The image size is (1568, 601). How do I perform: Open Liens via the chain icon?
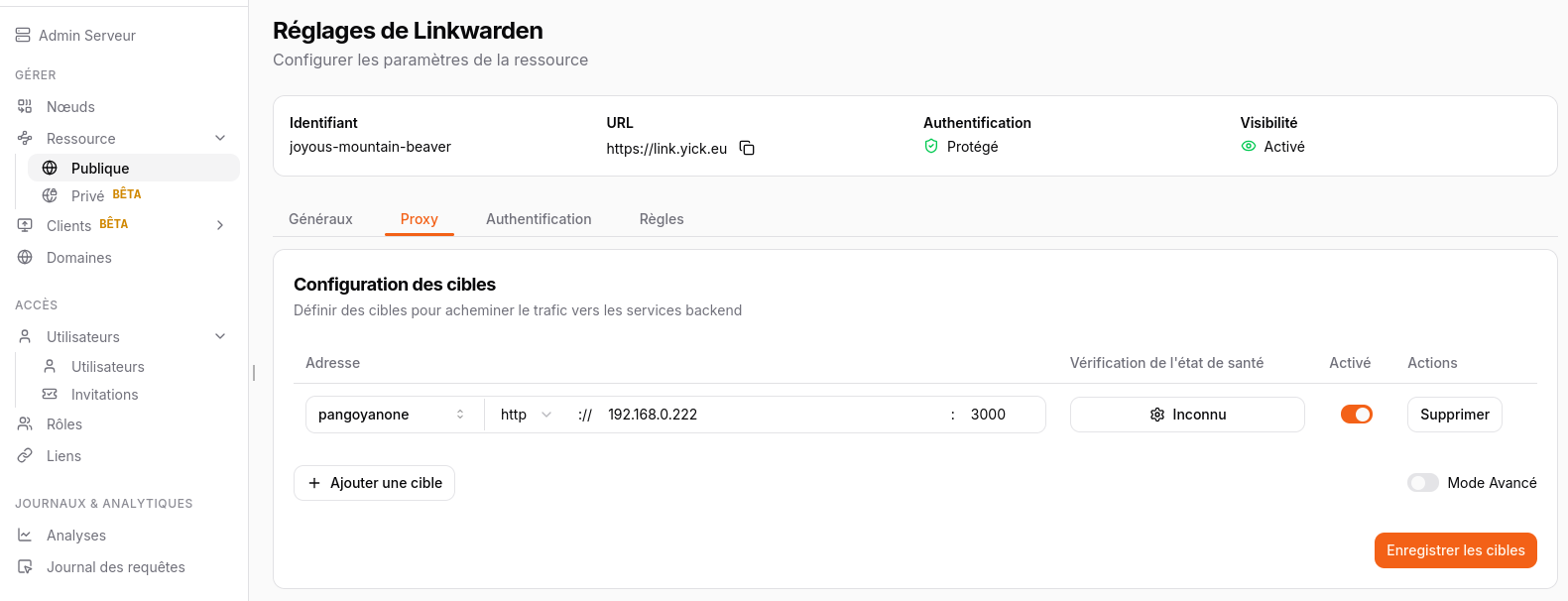pyautogui.click(x=25, y=455)
